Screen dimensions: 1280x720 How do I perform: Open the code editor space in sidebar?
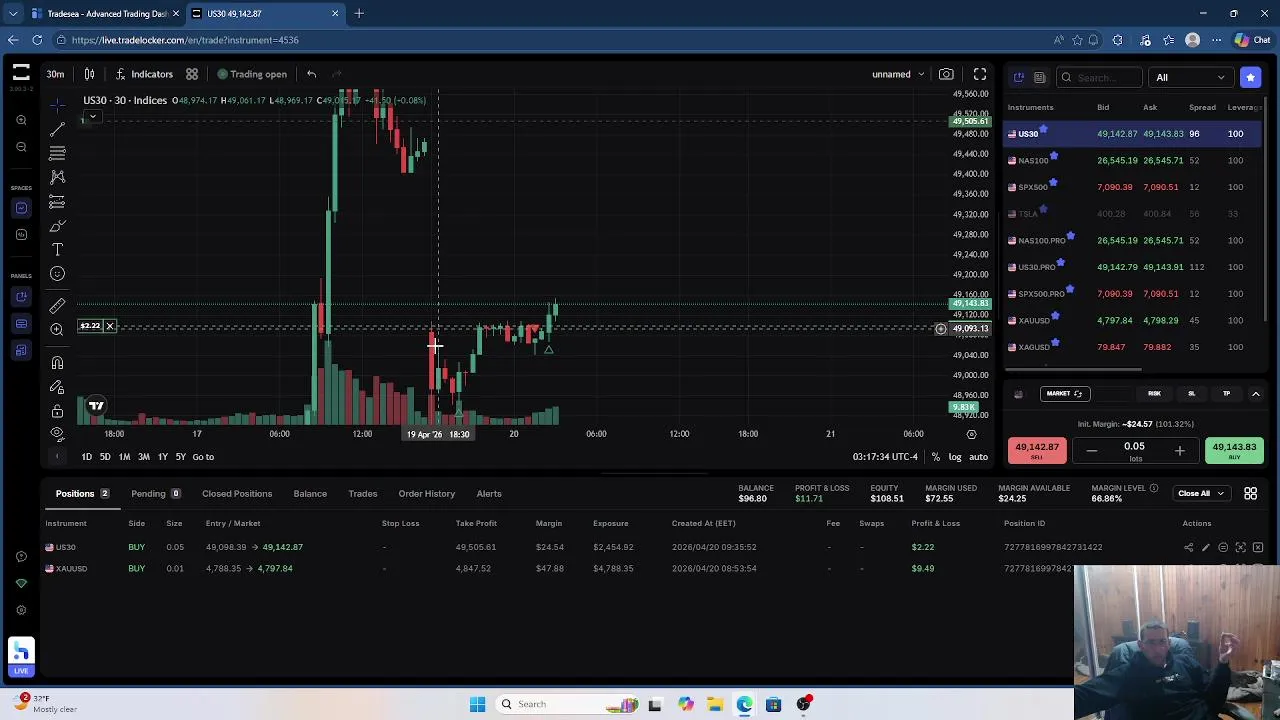pos(21,235)
